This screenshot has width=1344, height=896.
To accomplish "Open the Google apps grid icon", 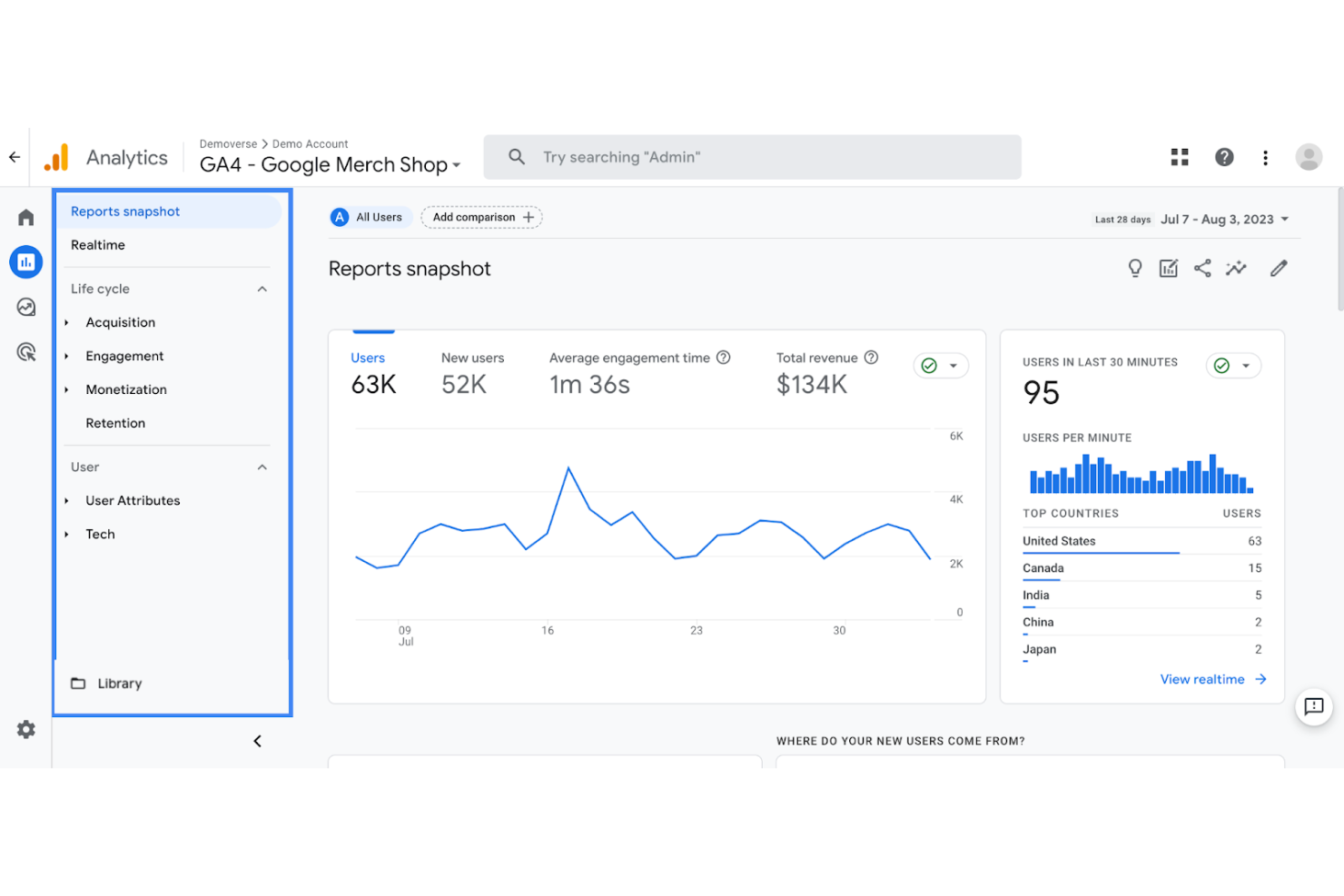I will point(1180,157).
